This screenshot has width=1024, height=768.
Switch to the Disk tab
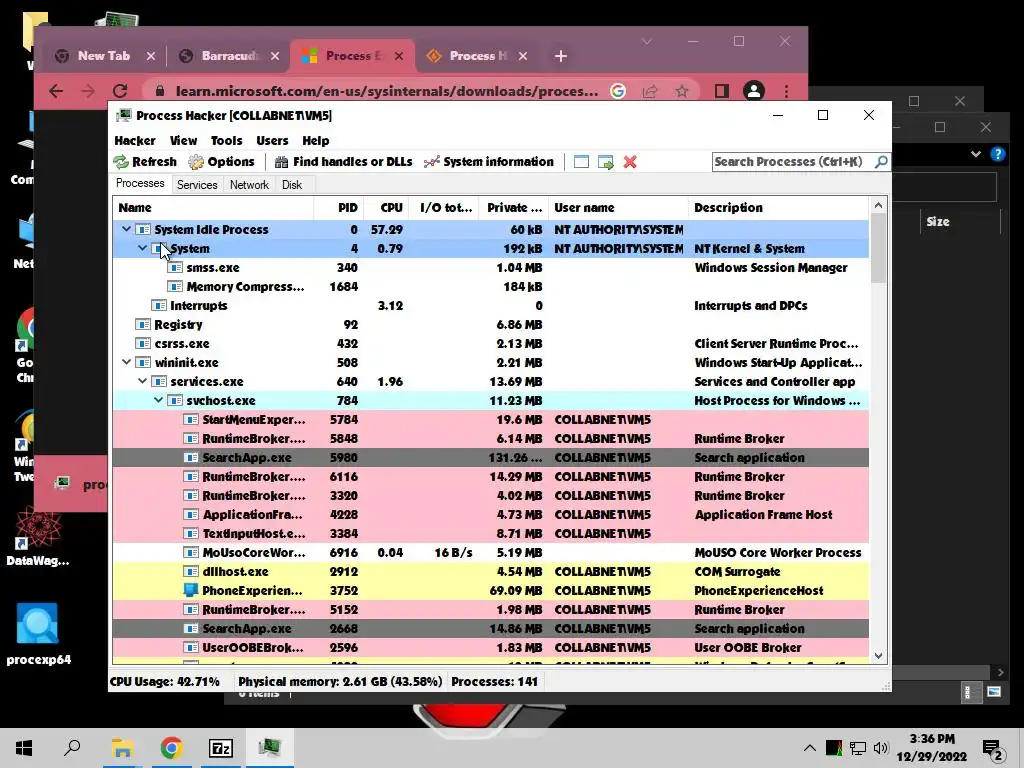coord(292,185)
